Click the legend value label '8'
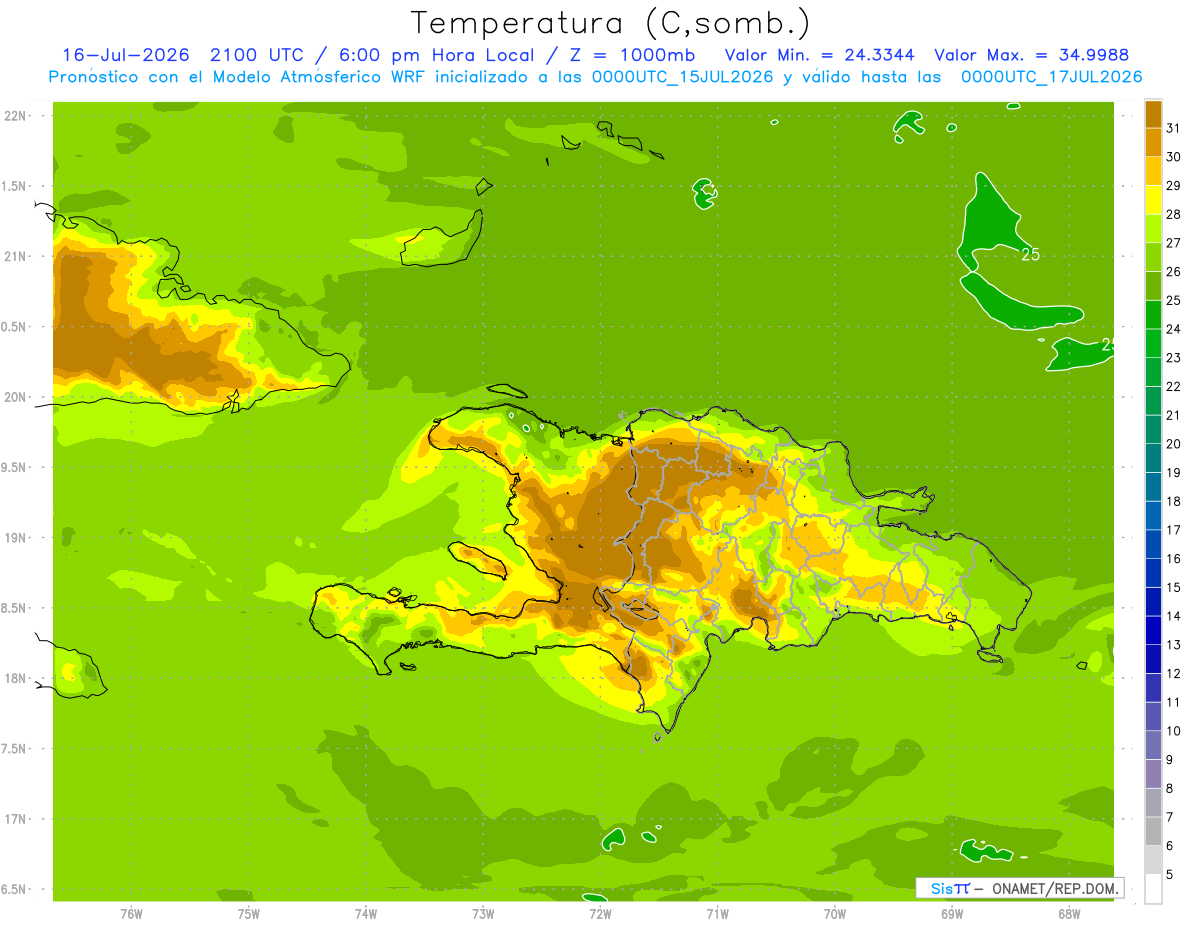 [x=1170, y=788]
